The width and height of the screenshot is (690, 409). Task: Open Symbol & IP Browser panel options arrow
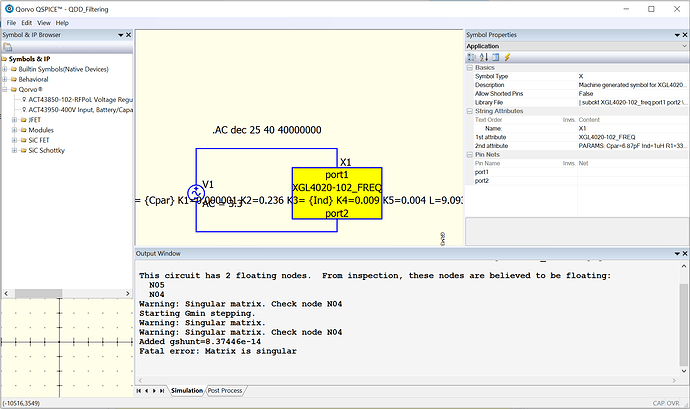pos(121,35)
